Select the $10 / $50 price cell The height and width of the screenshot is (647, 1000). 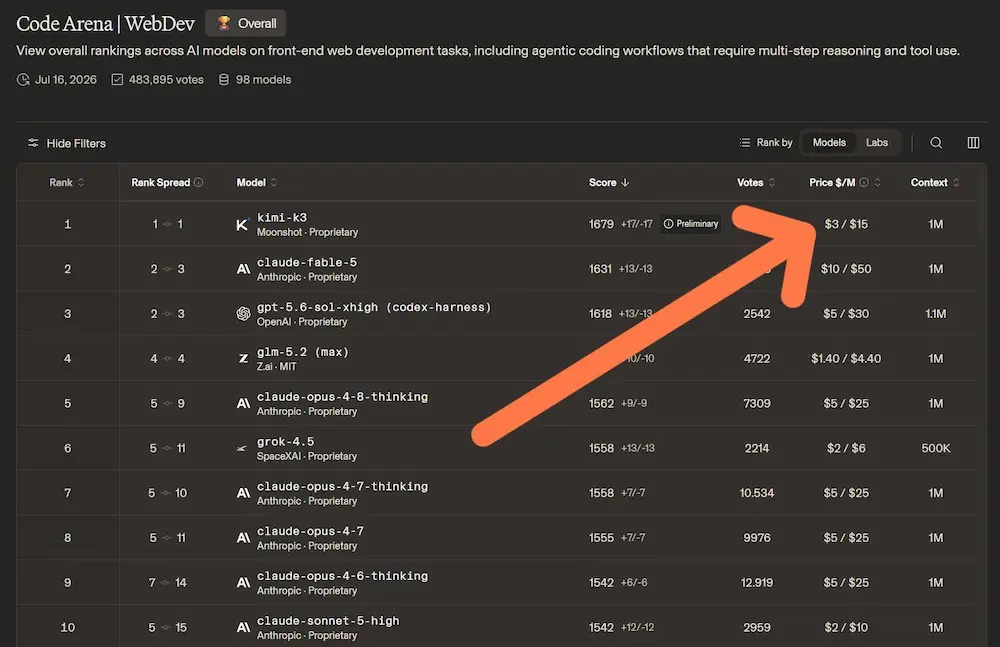click(x=846, y=269)
